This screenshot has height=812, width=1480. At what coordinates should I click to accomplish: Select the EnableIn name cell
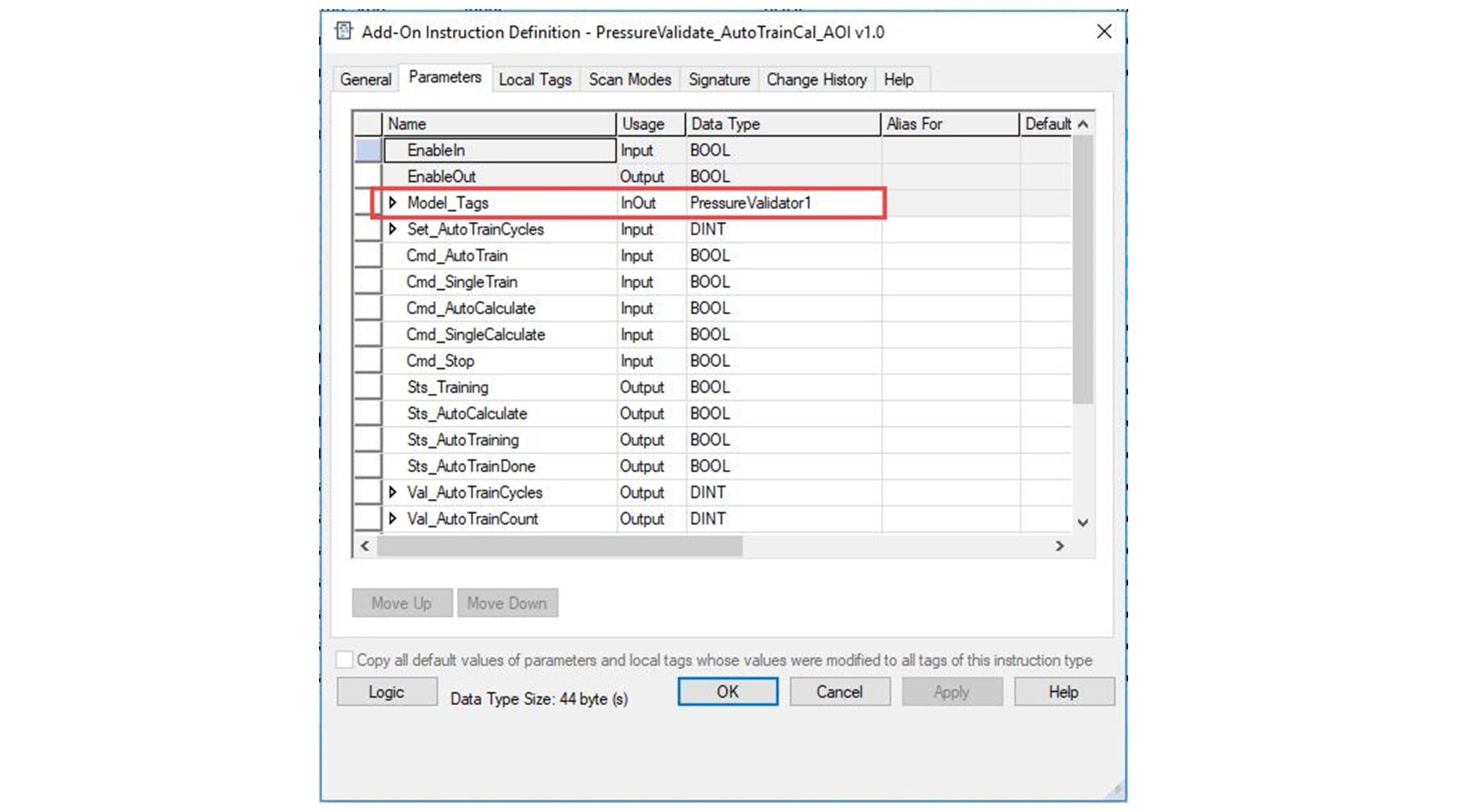pyautogui.click(x=499, y=150)
